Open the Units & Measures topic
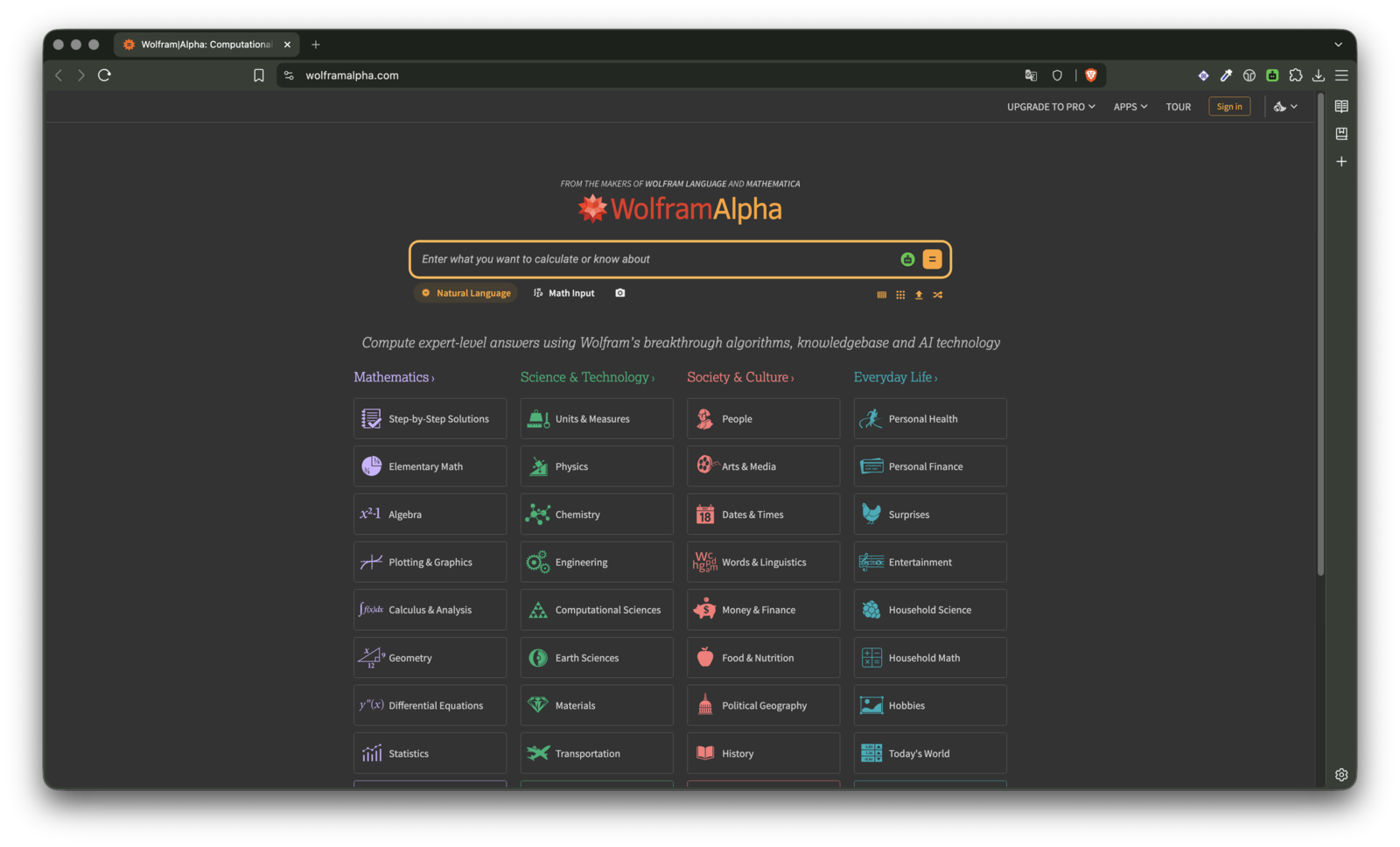The width and height of the screenshot is (1400, 847). point(597,419)
